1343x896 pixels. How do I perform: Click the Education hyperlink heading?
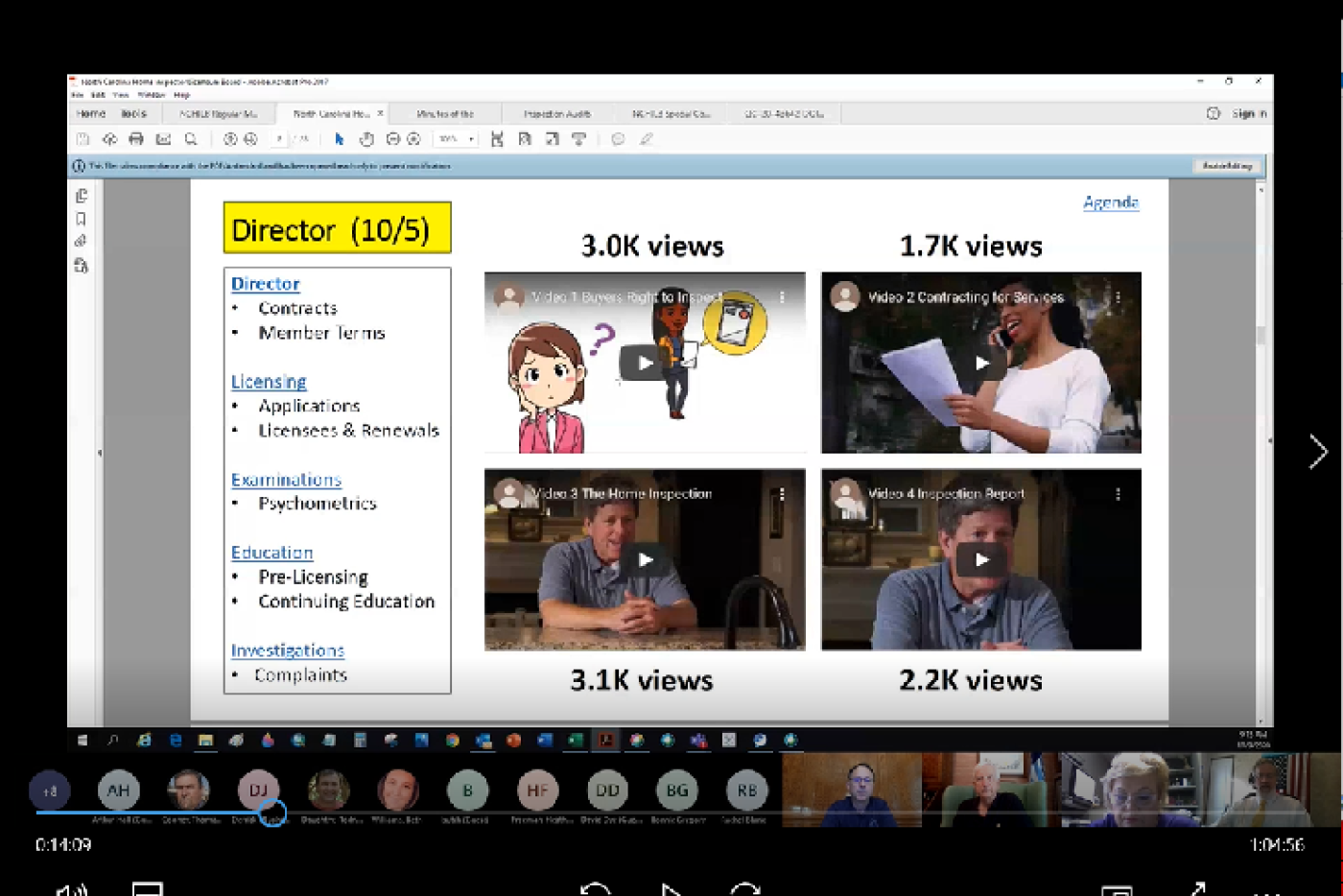(272, 553)
